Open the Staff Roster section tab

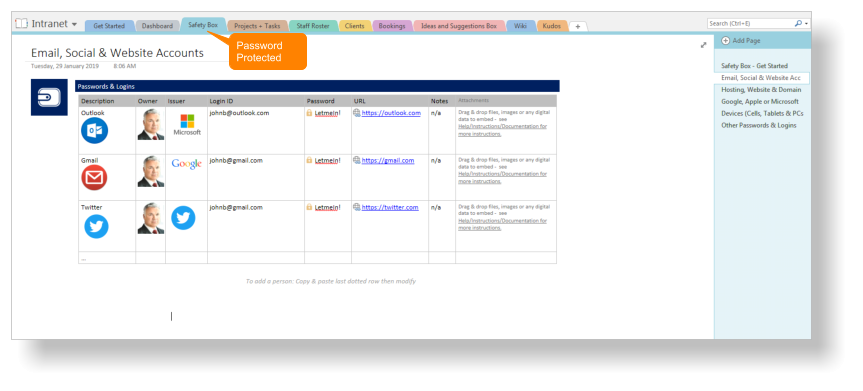(x=313, y=26)
